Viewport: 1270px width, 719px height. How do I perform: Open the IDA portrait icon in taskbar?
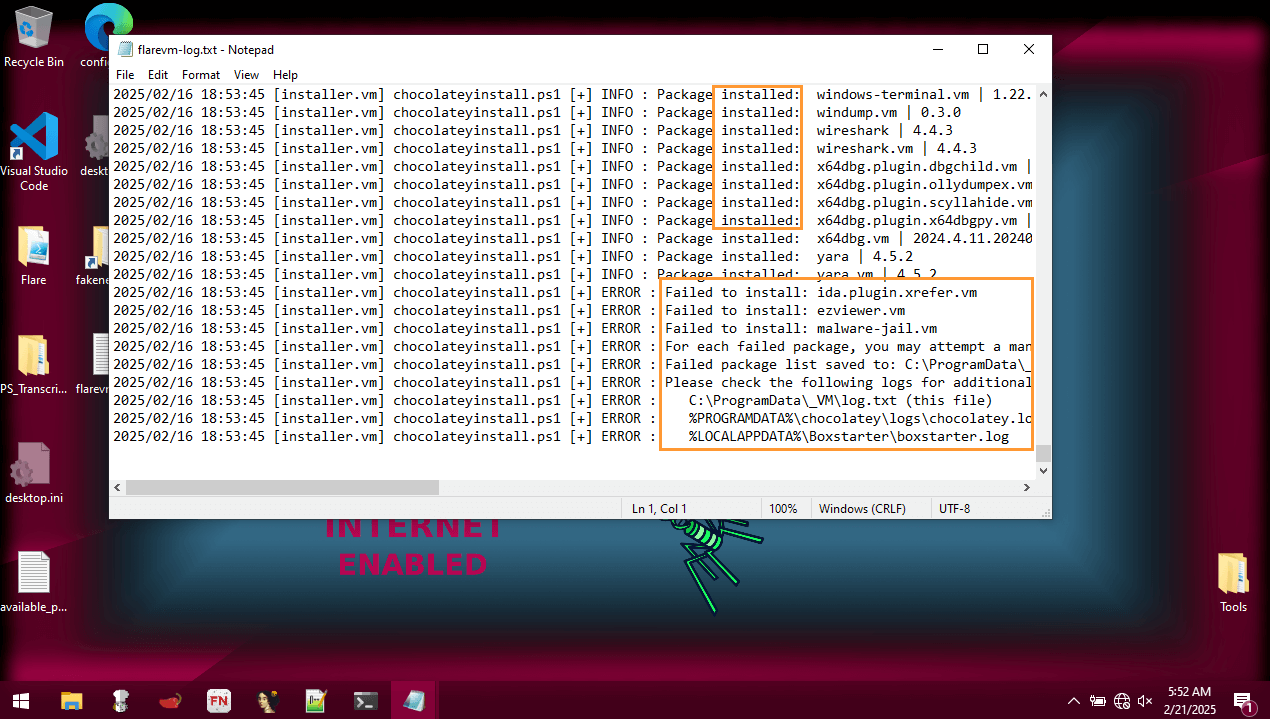pos(267,700)
